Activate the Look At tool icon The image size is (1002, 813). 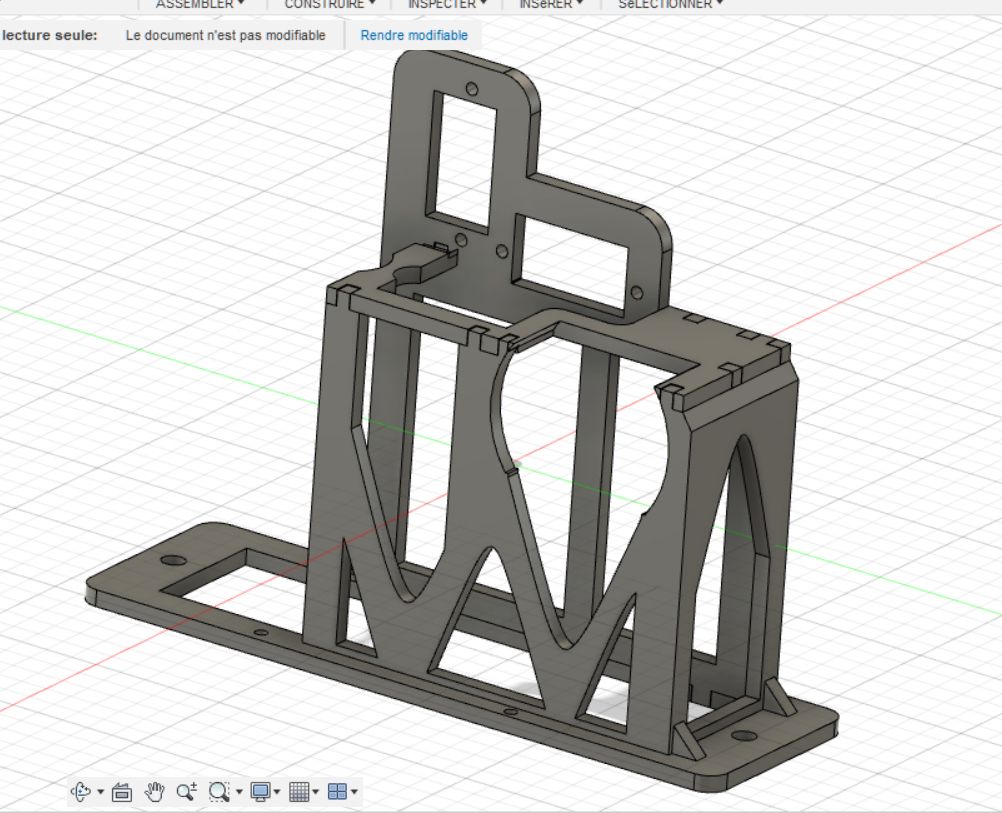tap(121, 792)
